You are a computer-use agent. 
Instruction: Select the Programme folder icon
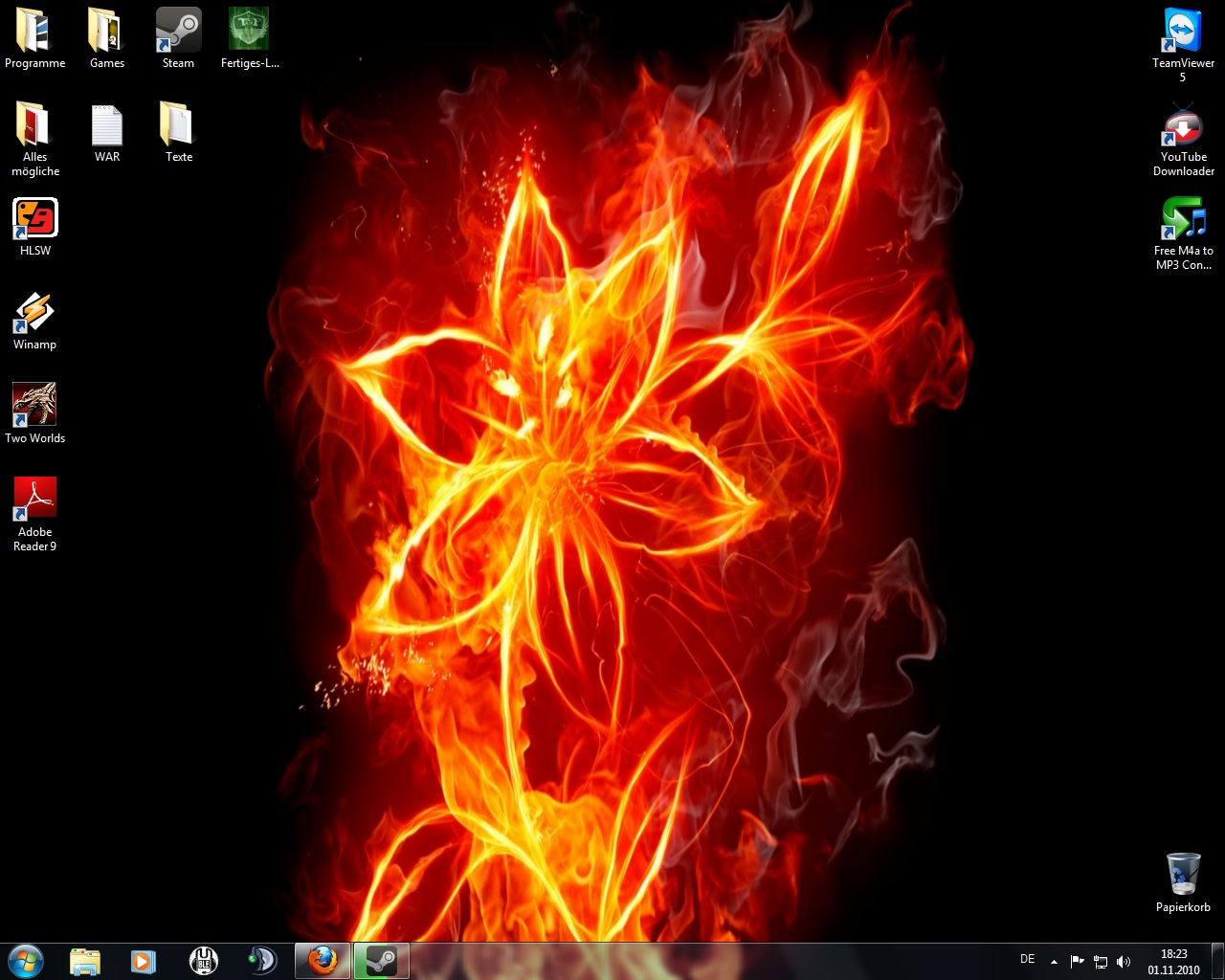tap(34, 38)
